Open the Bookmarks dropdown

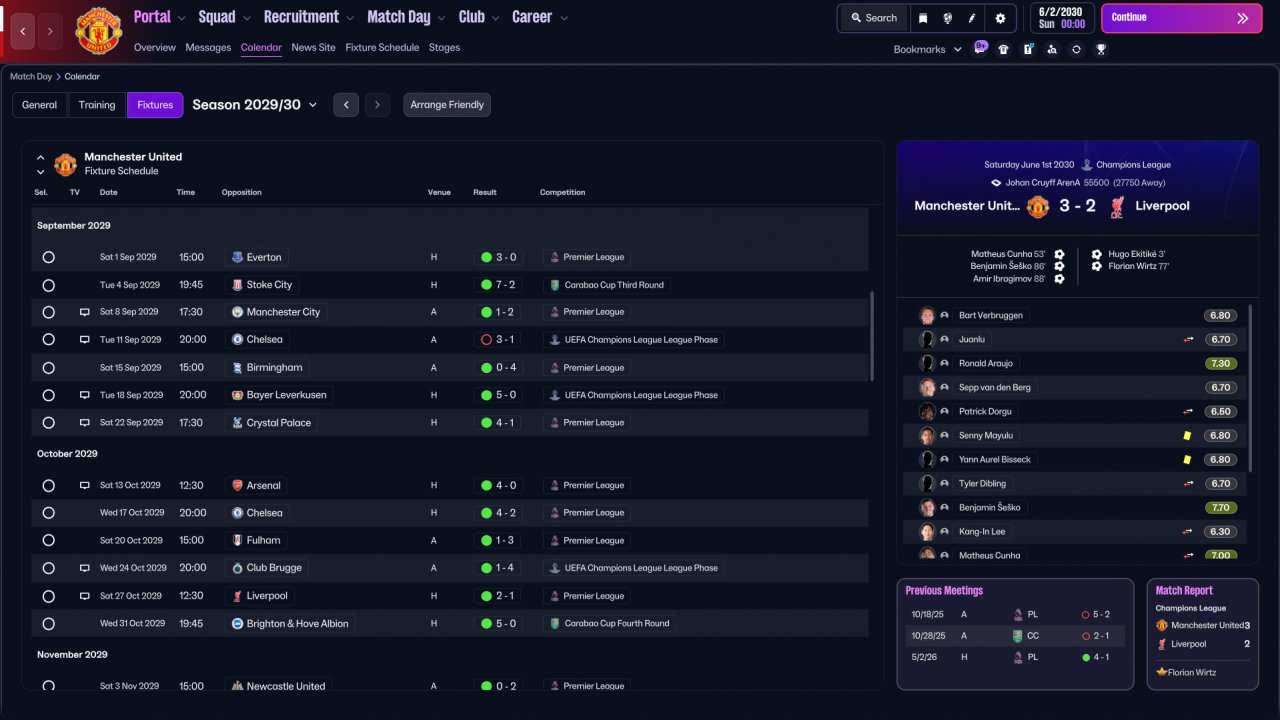928,49
